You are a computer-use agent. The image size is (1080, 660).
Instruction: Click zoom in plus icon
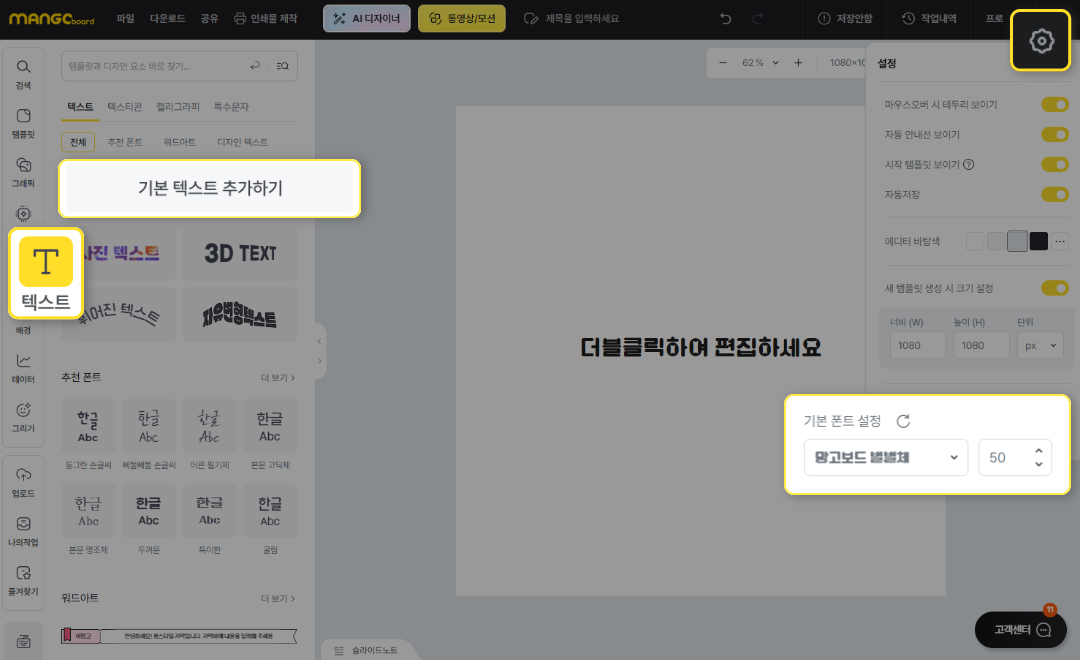click(x=798, y=63)
